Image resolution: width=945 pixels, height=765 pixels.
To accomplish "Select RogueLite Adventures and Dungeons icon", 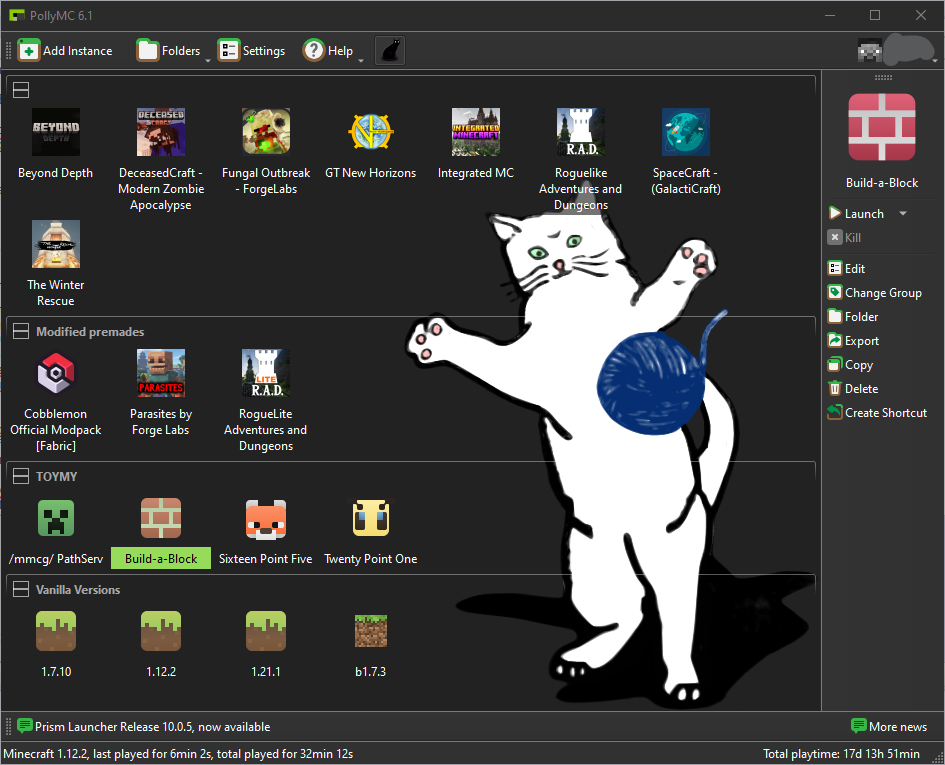I will tap(266, 373).
